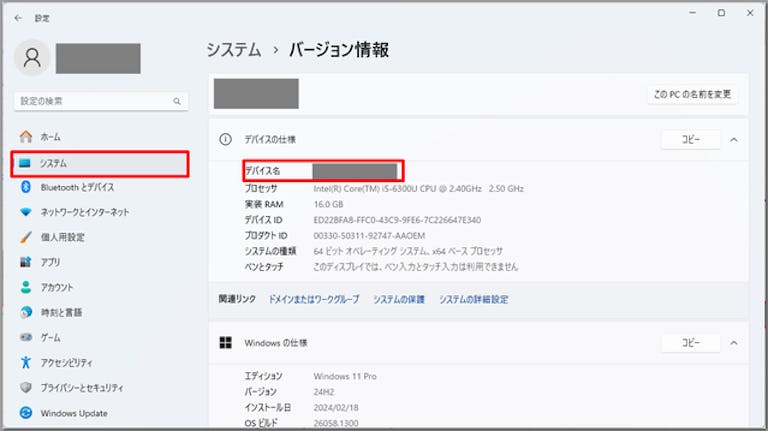The image size is (768, 431).
Task: Click the アクセシビリティ figure icon
Action: coord(26,362)
